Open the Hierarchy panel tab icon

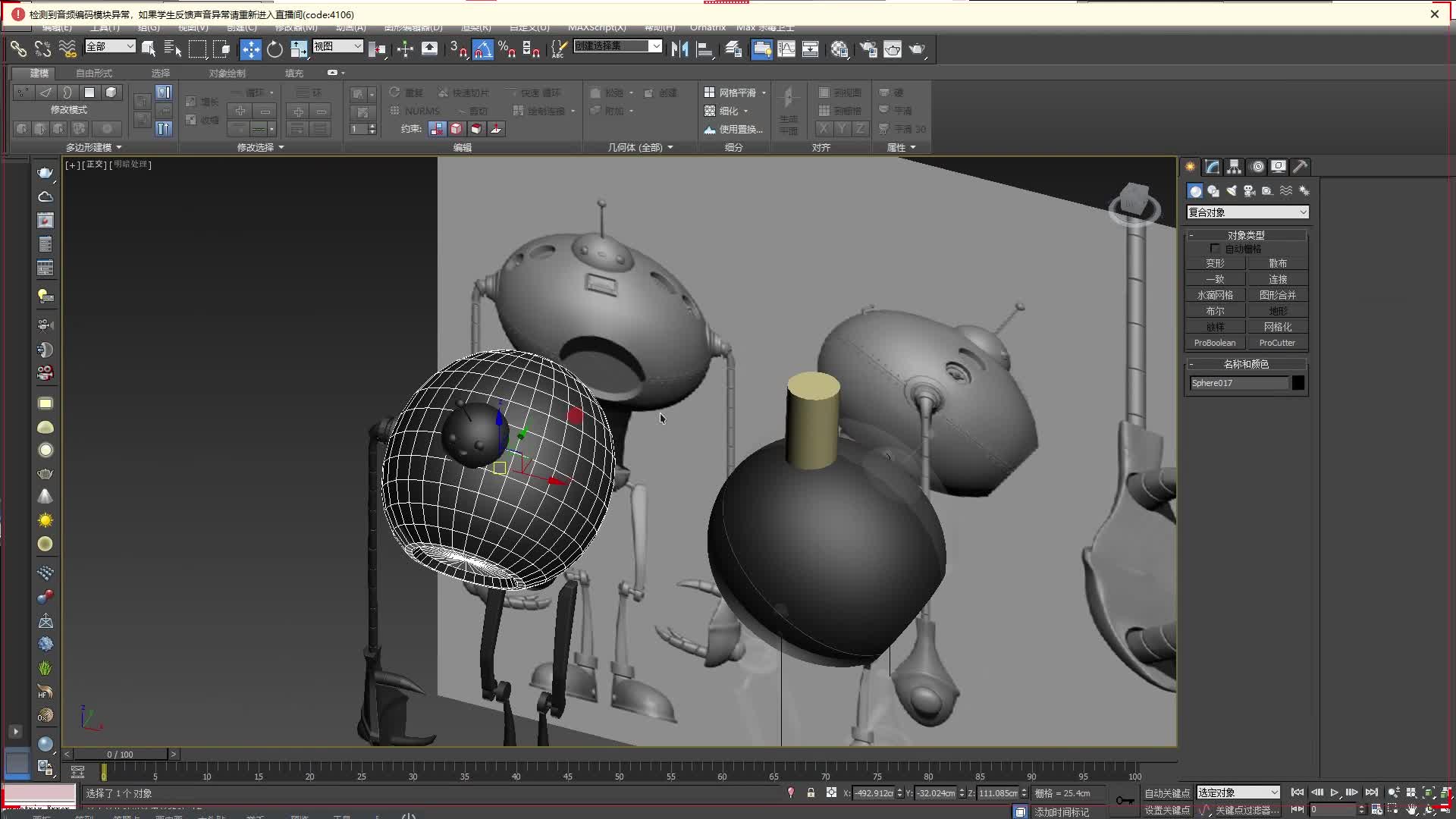point(1234,167)
